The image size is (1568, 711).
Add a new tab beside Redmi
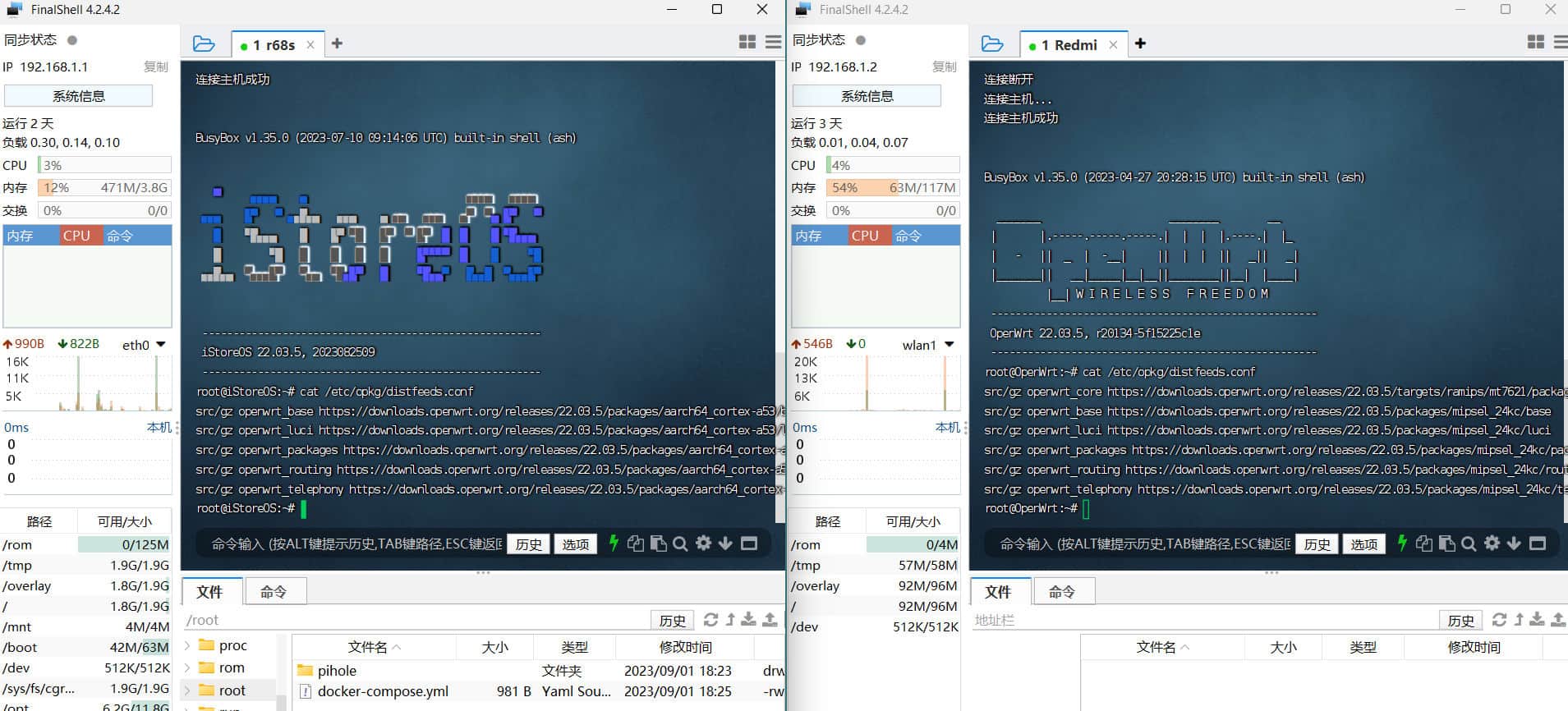[x=1140, y=44]
